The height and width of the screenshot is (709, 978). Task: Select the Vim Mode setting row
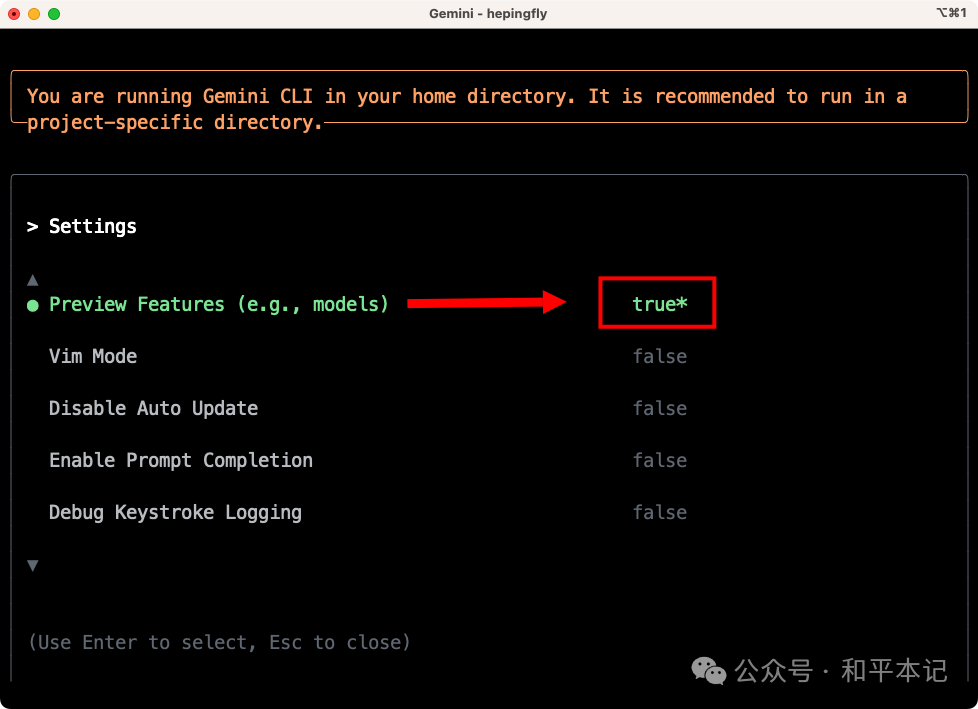click(x=93, y=356)
